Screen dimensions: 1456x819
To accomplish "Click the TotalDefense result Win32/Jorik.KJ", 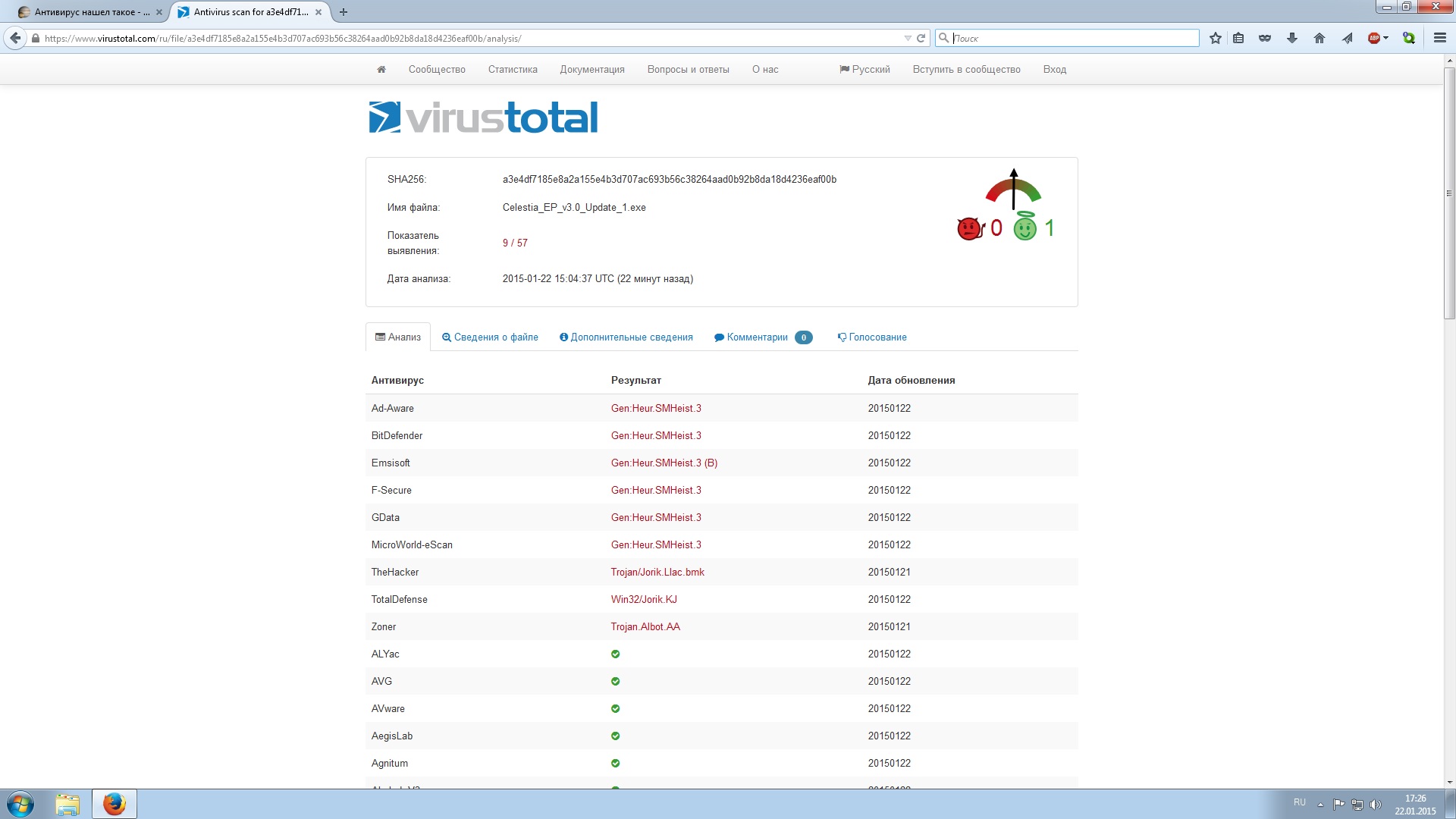I will coord(644,599).
